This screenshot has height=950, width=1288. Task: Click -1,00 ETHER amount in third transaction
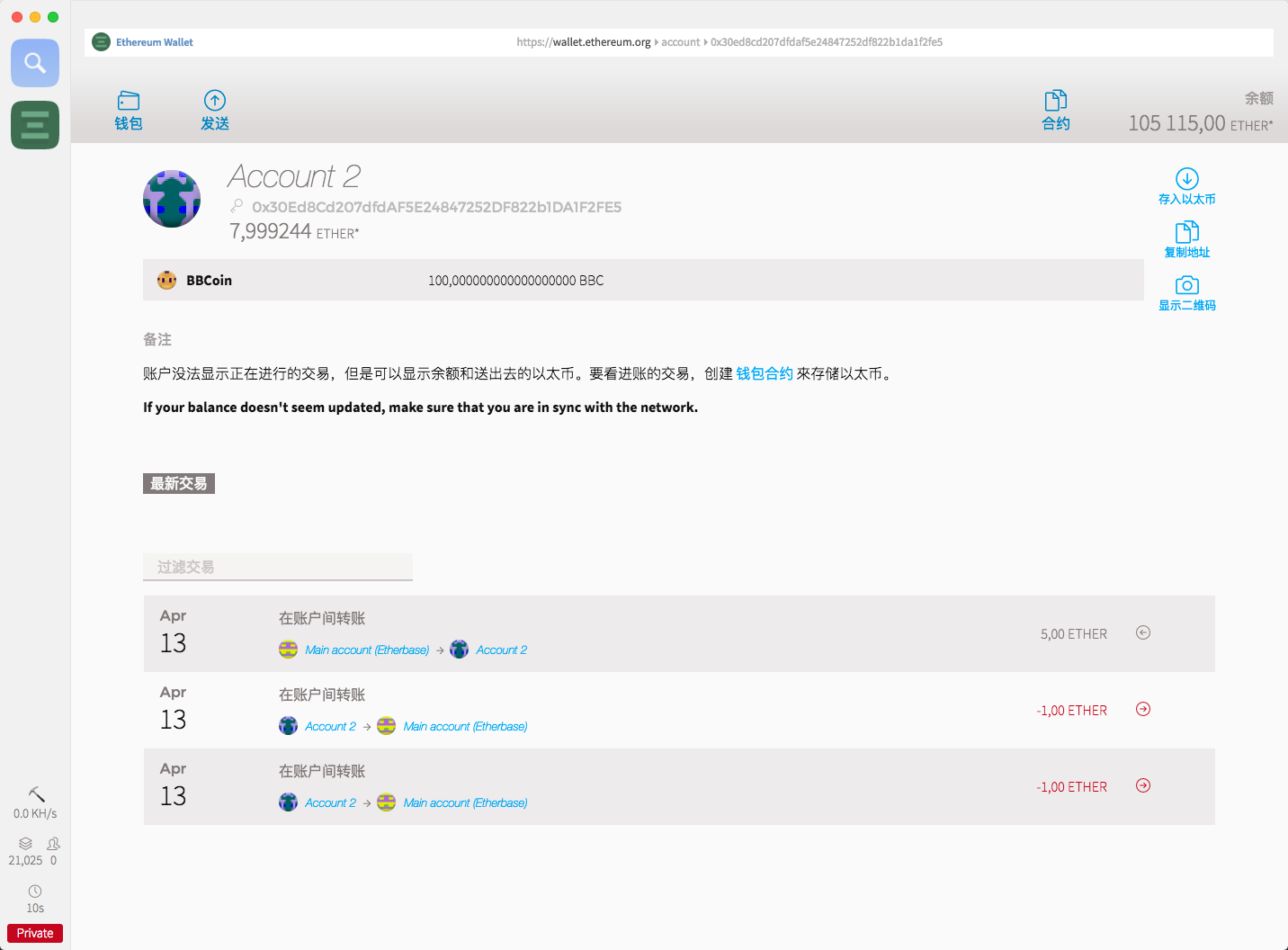tap(1071, 787)
